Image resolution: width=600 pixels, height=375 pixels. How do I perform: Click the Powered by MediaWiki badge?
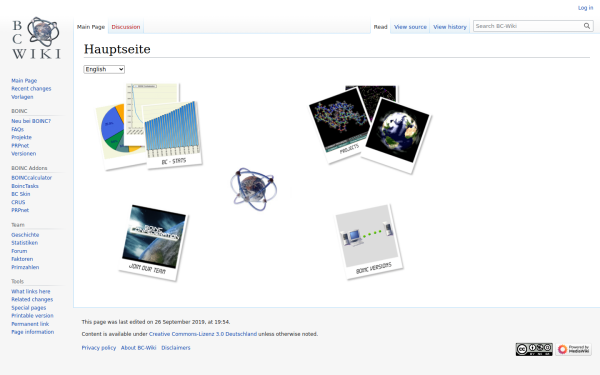pos(573,349)
